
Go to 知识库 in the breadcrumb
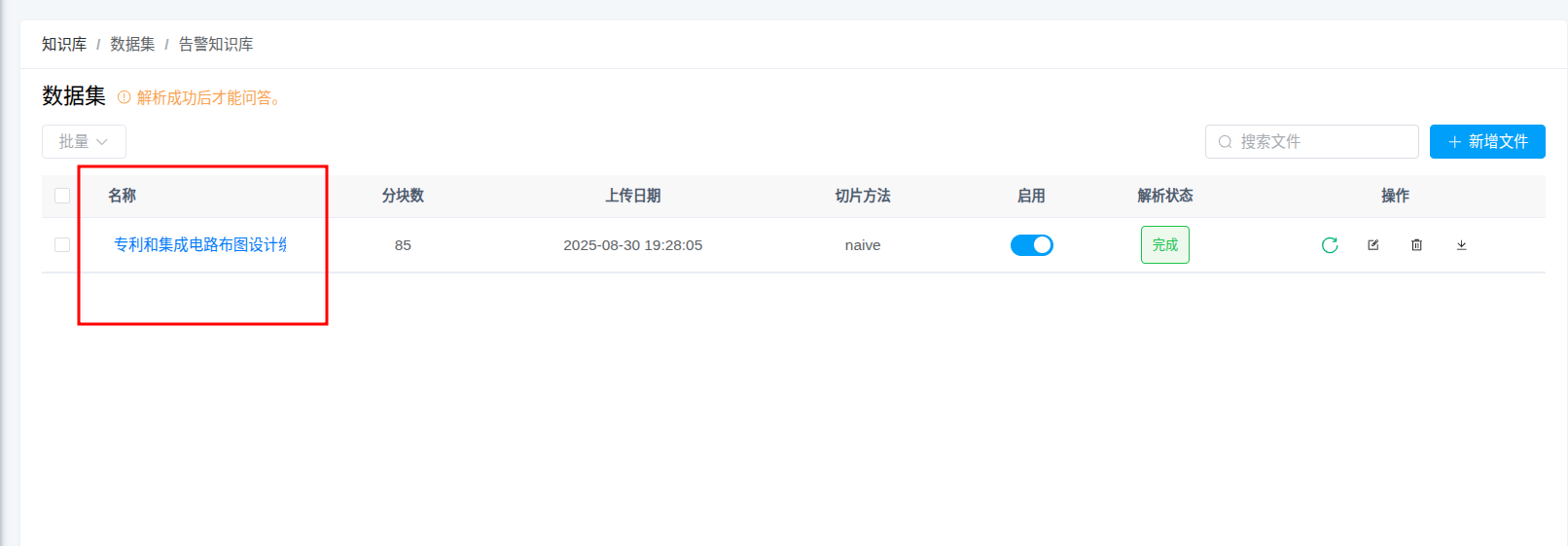click(x=64, y=45)
